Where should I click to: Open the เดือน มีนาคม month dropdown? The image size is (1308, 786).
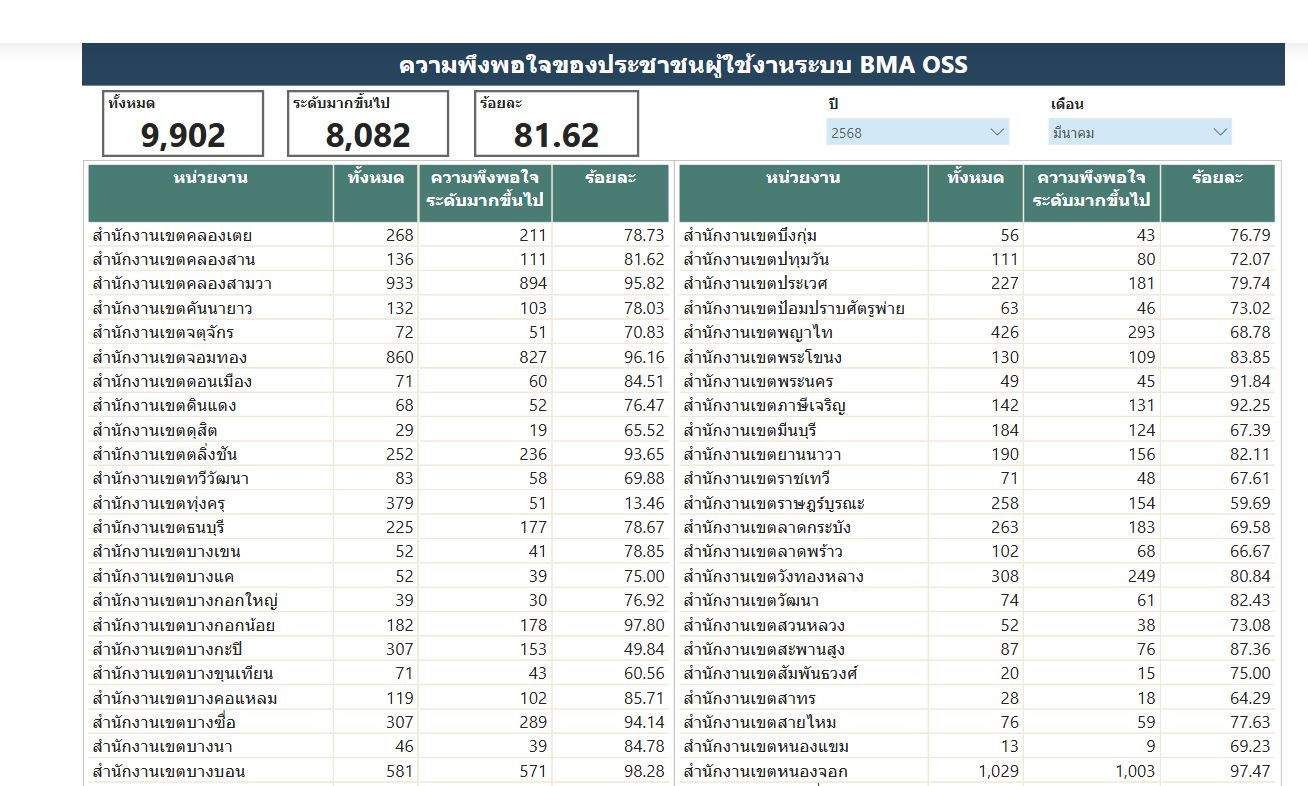click(x=1140, y=132)
